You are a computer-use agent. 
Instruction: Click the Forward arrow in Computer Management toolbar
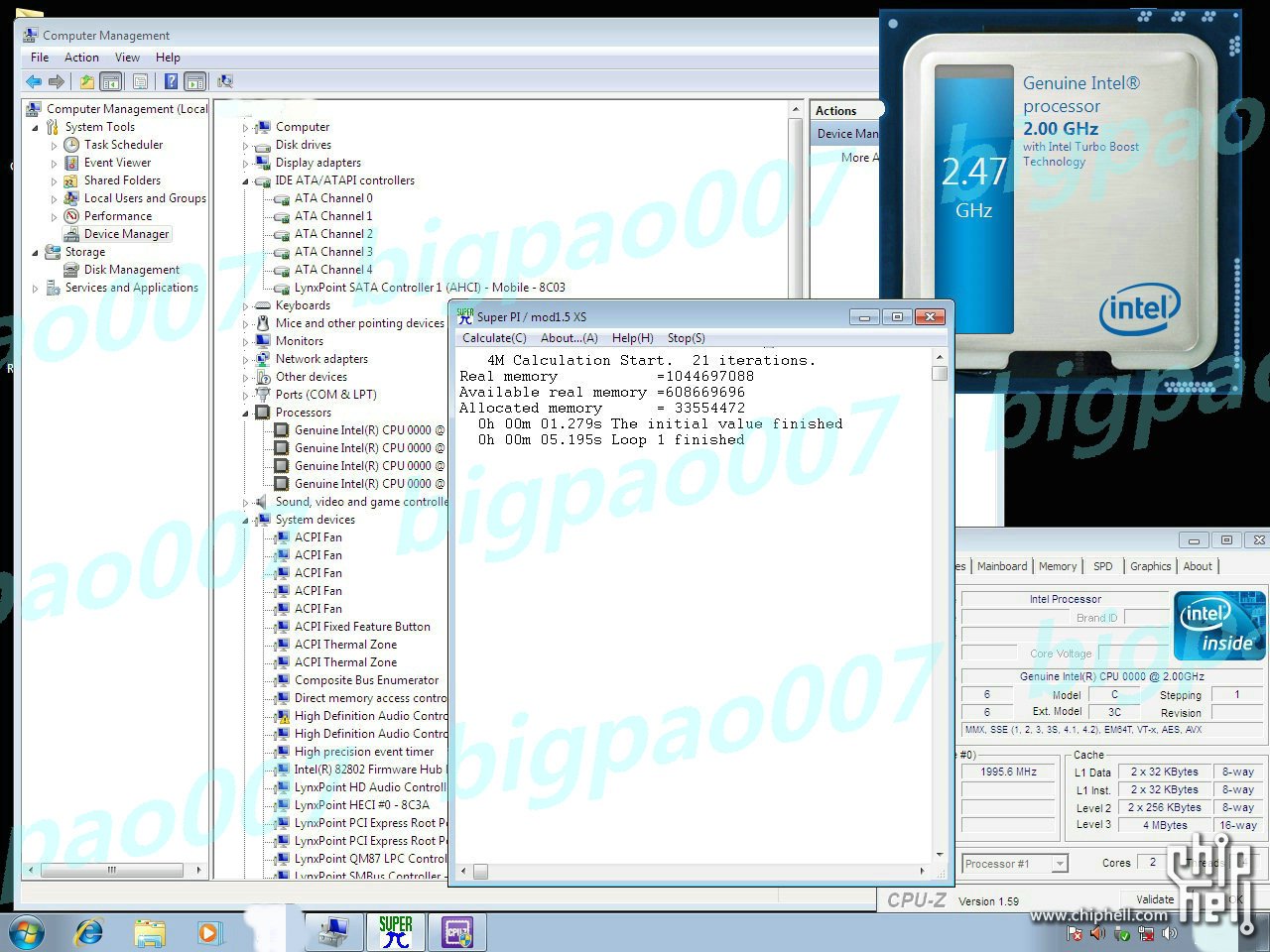point(57,81)
